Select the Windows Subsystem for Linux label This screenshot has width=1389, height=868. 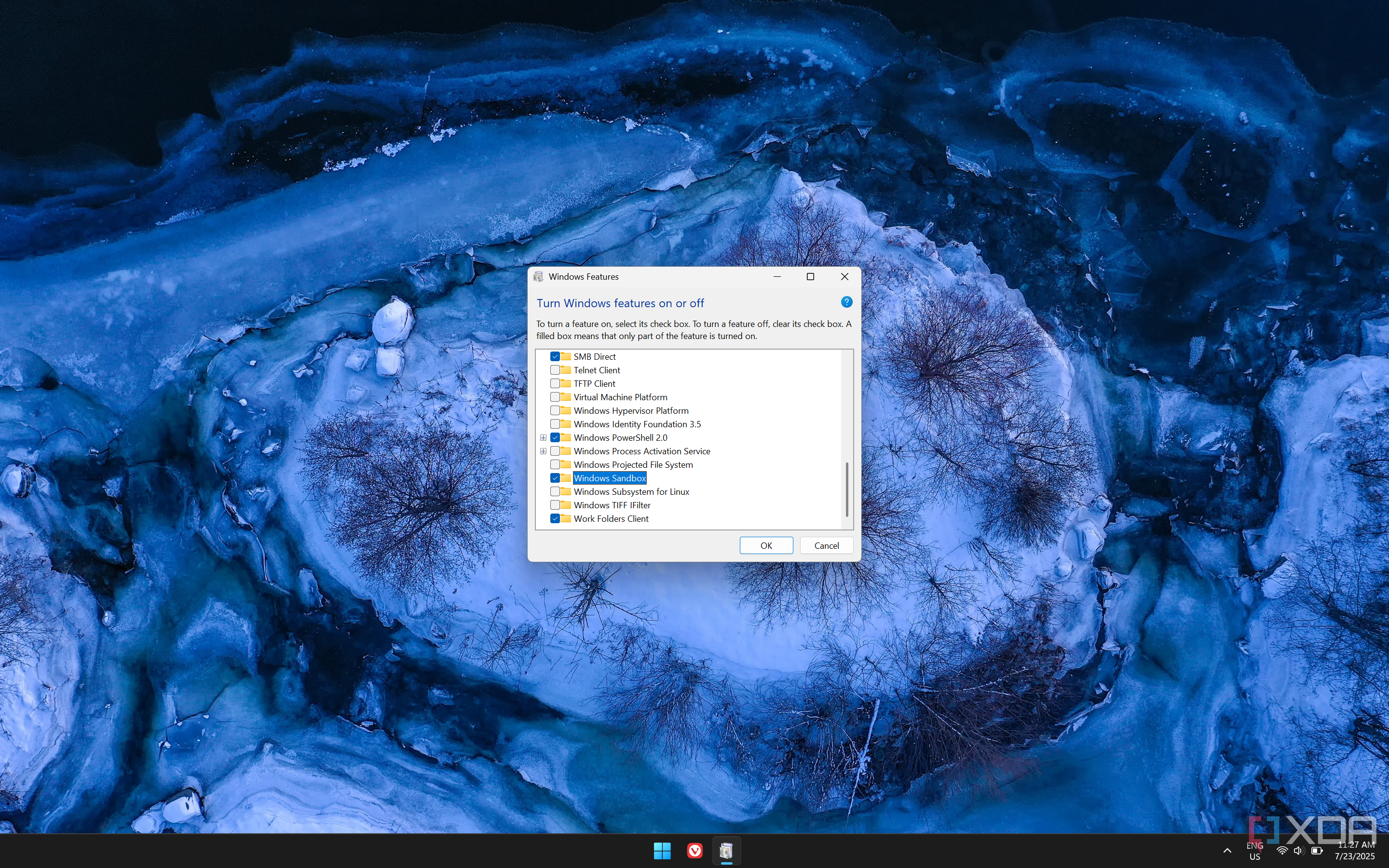coord(631,491)
